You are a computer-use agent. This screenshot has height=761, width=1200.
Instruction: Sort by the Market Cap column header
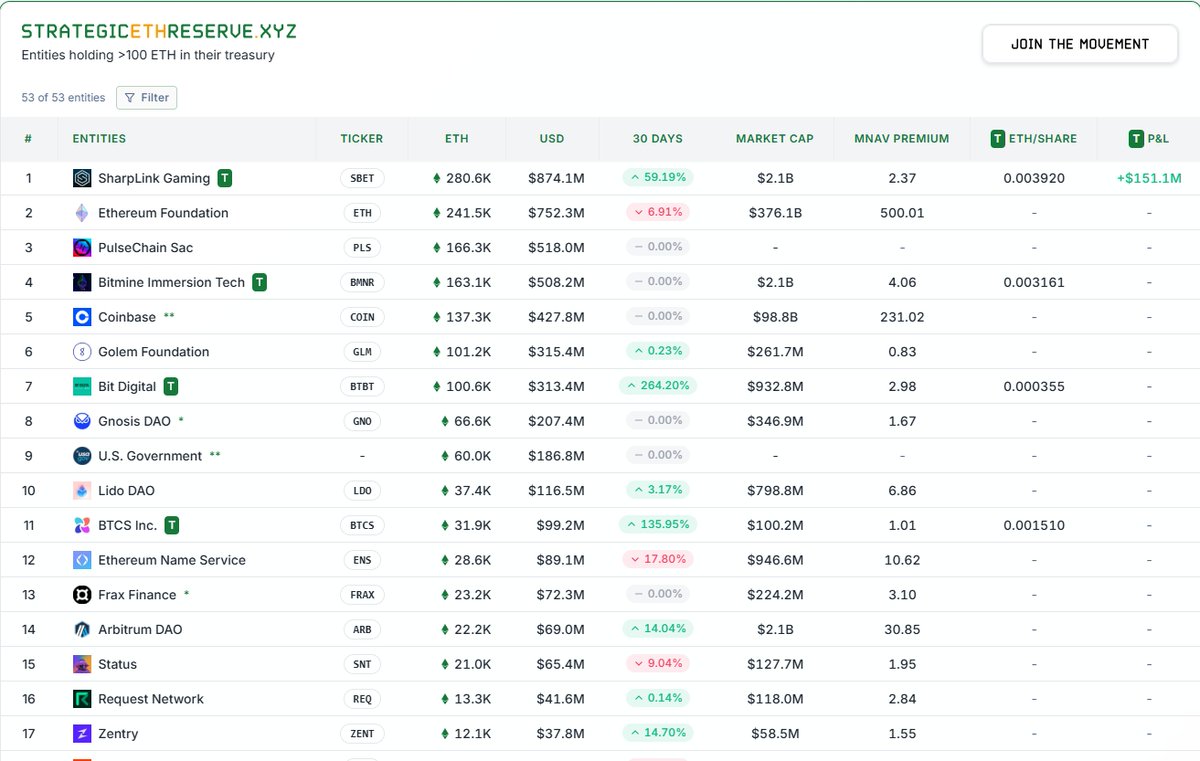[x=775, y=139]
